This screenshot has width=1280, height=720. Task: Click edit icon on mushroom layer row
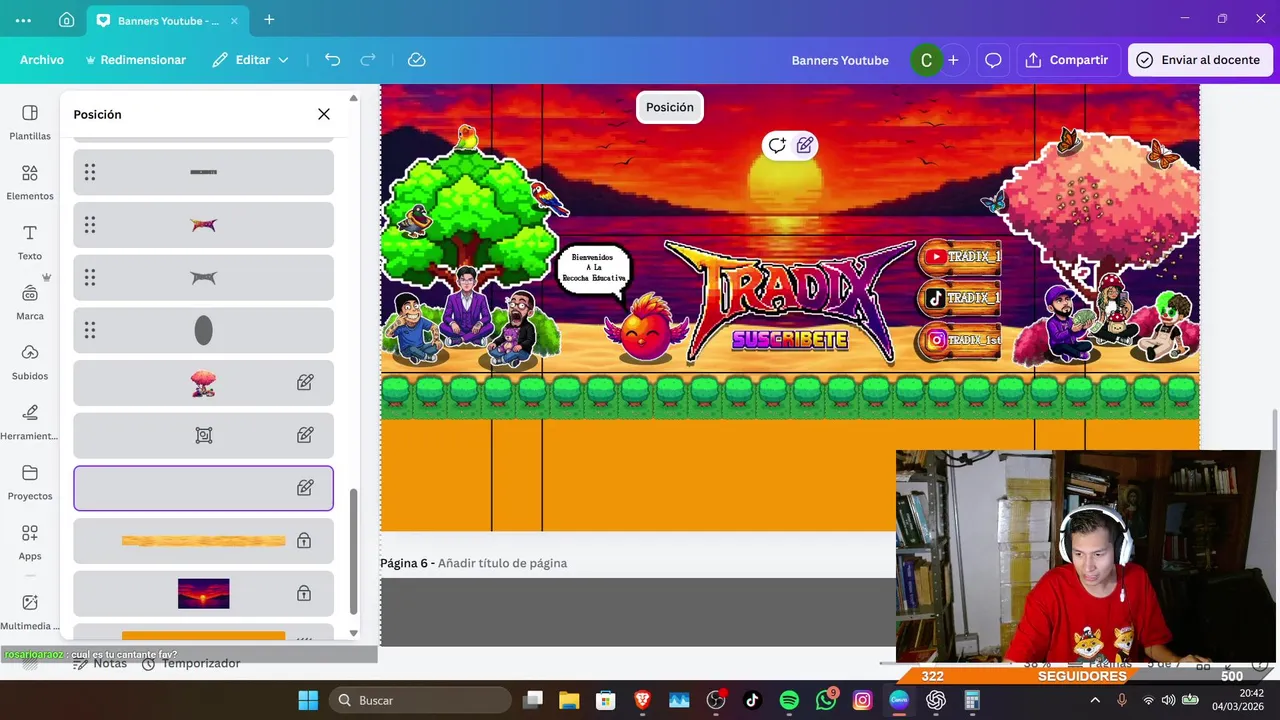point(305,382)
